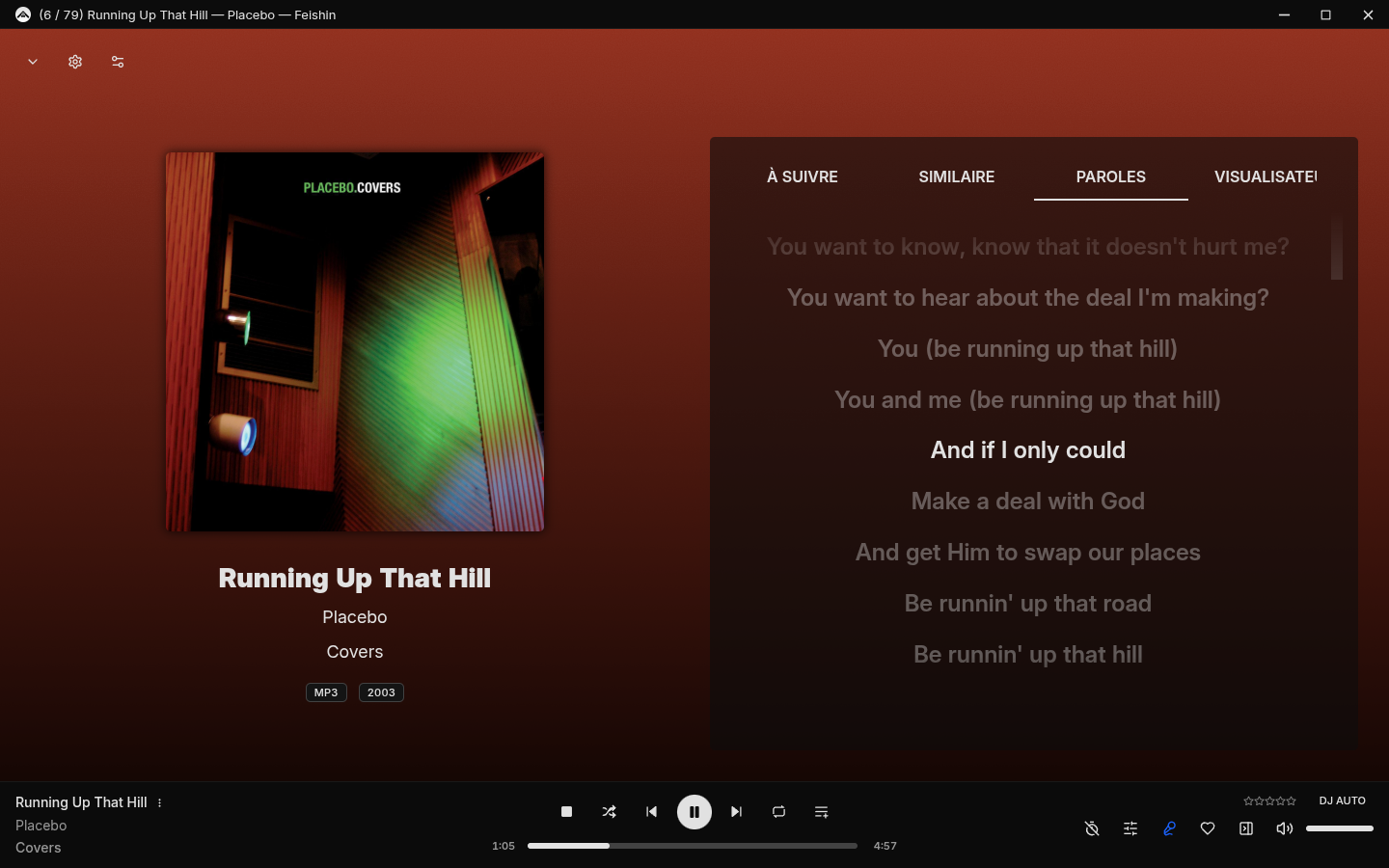
Task: Open the sleep timer icon
Action: click(1092, 828)
